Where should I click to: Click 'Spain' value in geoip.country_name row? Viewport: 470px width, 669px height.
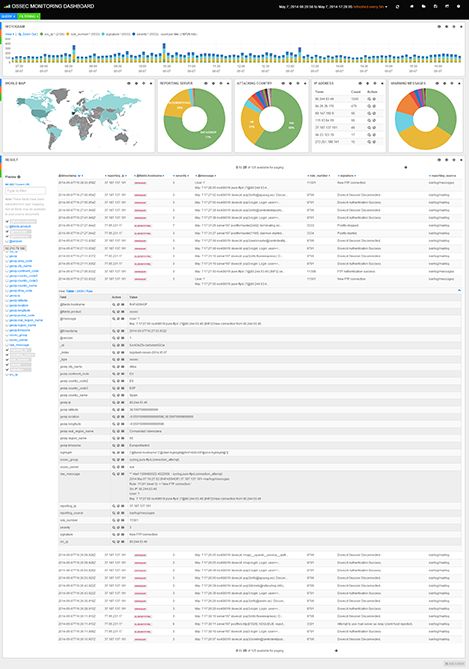click(133, 395)
